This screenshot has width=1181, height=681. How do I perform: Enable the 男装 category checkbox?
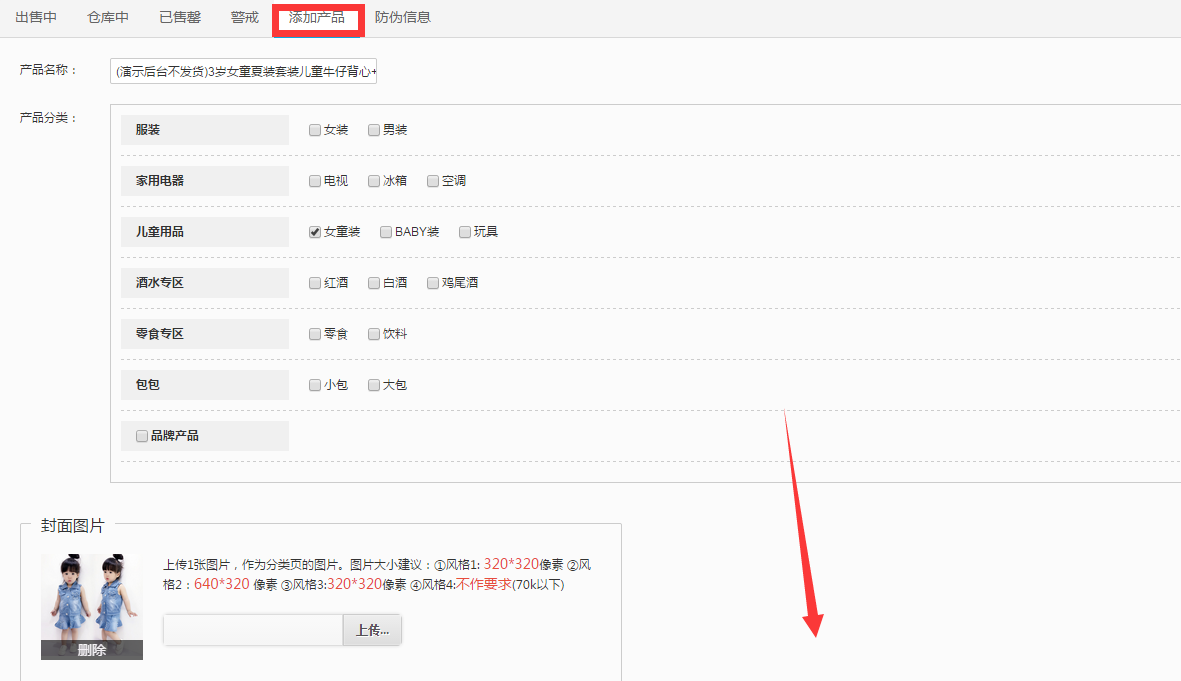point(374,130)
